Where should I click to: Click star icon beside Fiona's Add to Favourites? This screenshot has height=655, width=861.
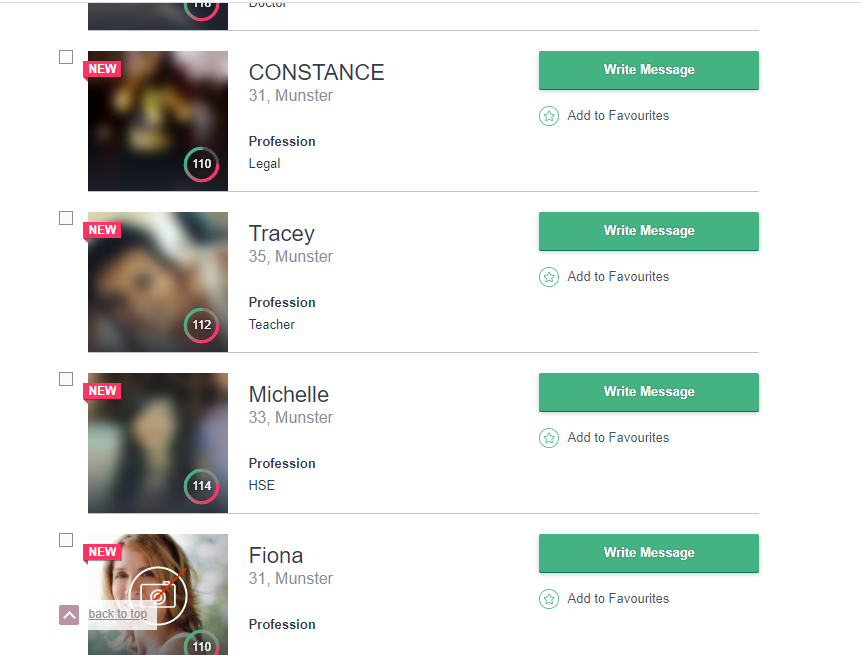549,598
